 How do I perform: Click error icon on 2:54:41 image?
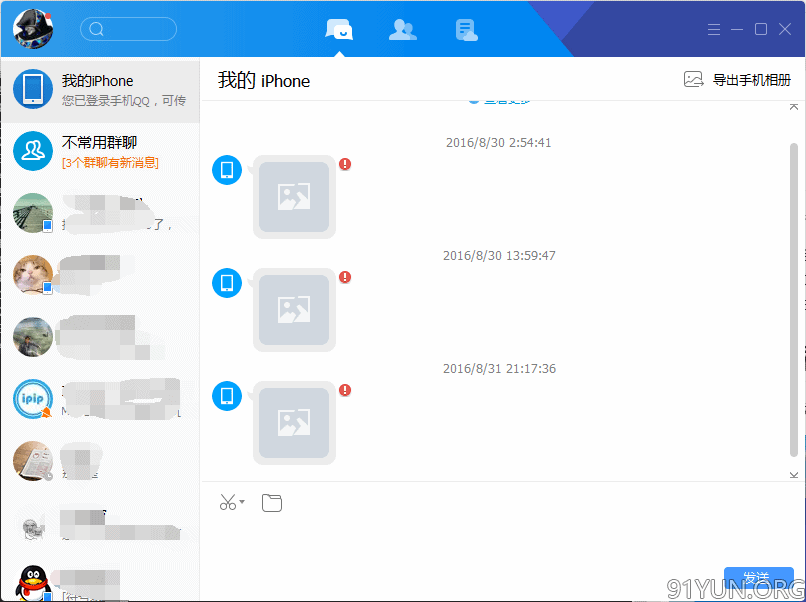point(345,164)
